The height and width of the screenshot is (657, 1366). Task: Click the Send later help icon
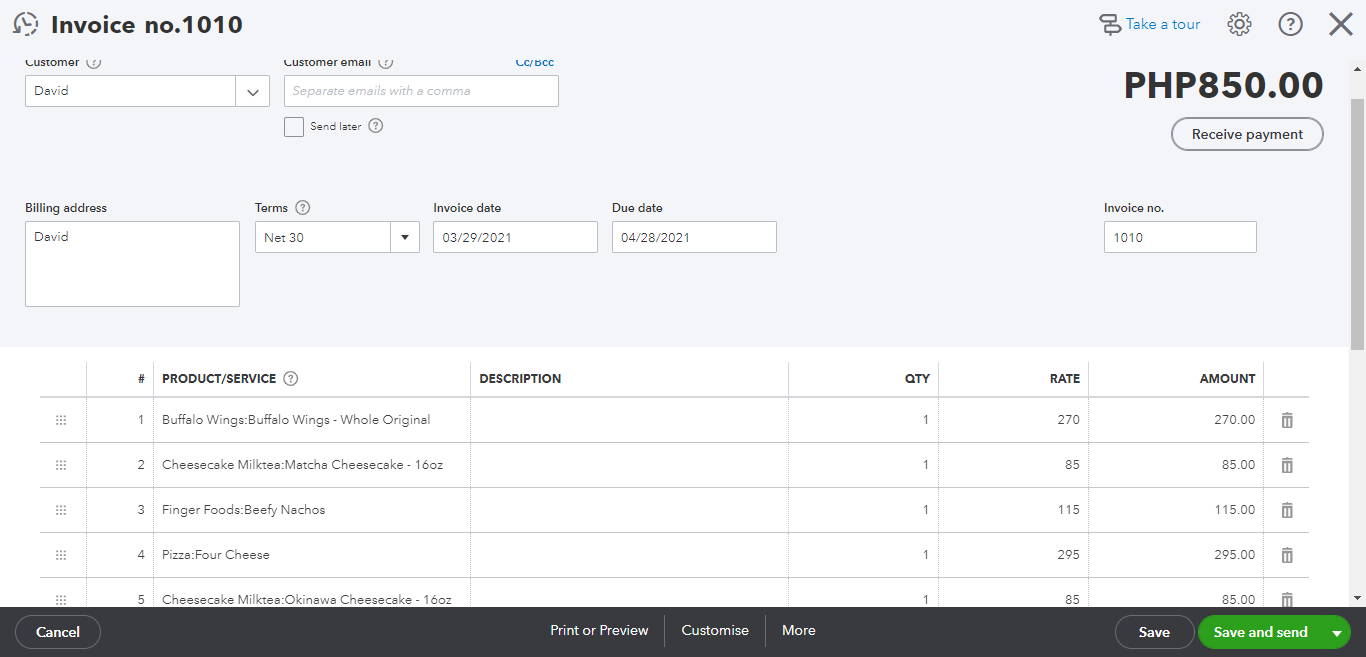tap(376, 126)
